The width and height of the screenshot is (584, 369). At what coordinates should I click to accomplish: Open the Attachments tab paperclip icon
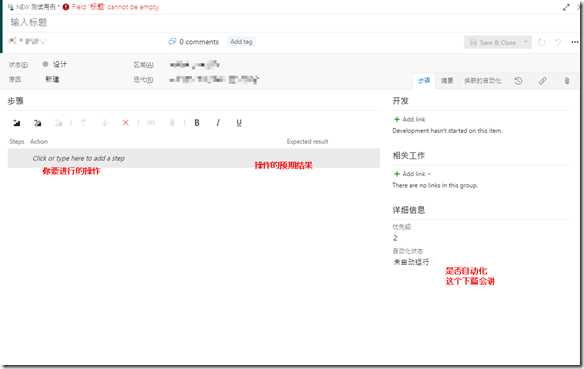[x=566, y=80]
